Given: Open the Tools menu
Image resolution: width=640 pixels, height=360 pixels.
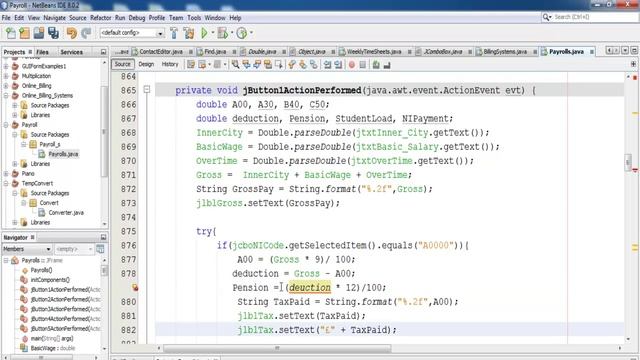Looking at the screenshot, I should click(x=194, y=18).
